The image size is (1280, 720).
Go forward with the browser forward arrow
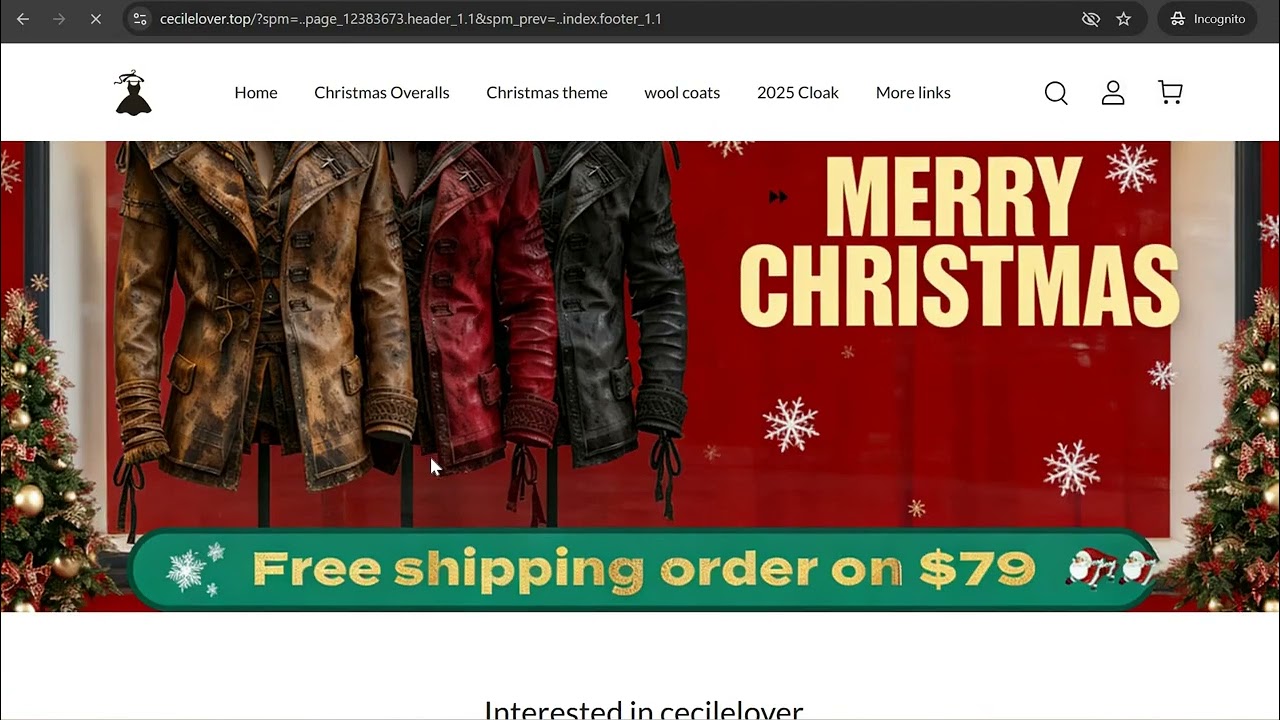(x=59, y=19)
